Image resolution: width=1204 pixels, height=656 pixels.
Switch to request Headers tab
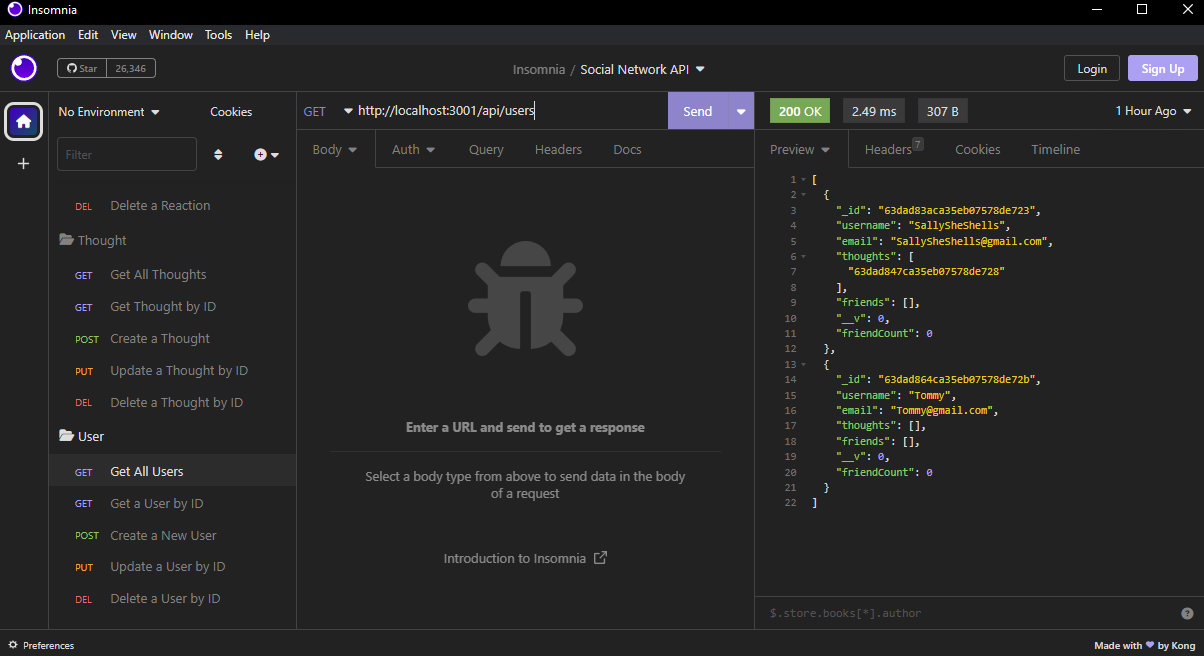[558, 149]
